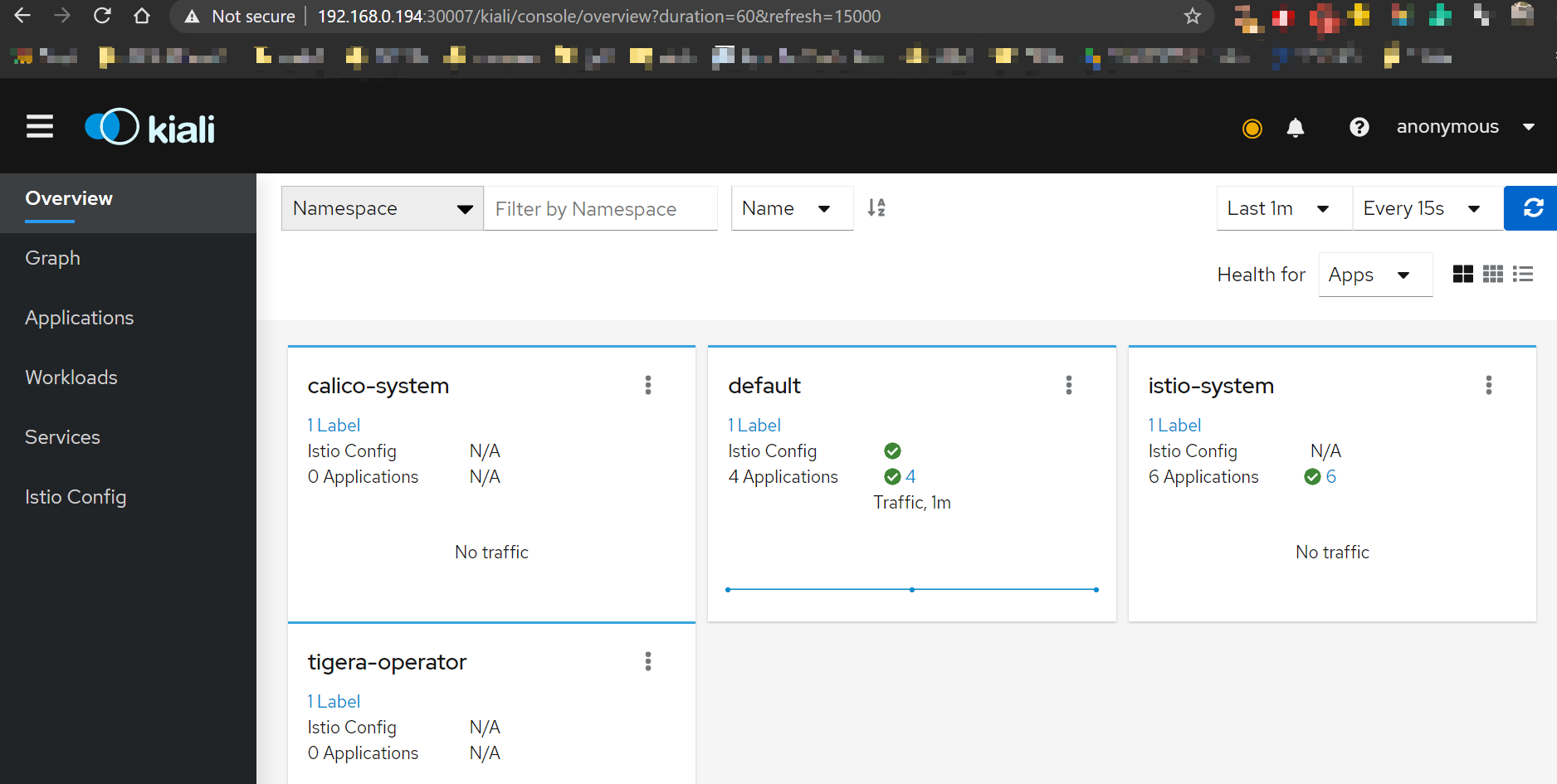The image size is (1557, 784).
Task: Open the Namespace filter type dropdown
Action: pyautogui.click(x=383, y=208)
